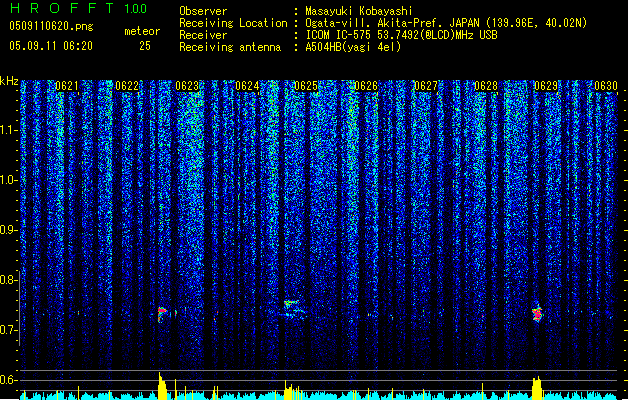This screenshot has height=400, width=629.
Task: Select file name 0509110620.png
Action: [51, 26]
